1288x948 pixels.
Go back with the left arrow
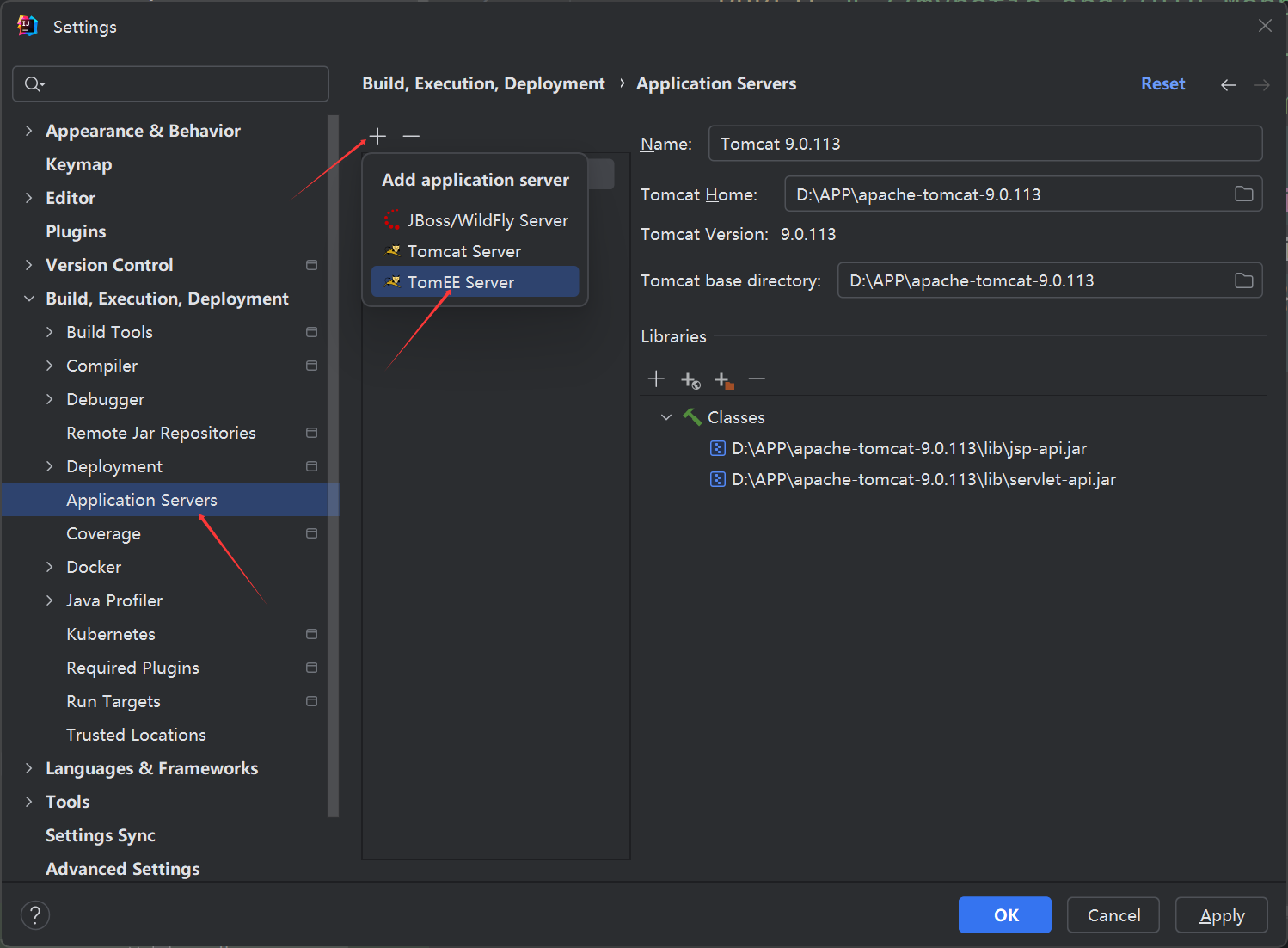1229,84
